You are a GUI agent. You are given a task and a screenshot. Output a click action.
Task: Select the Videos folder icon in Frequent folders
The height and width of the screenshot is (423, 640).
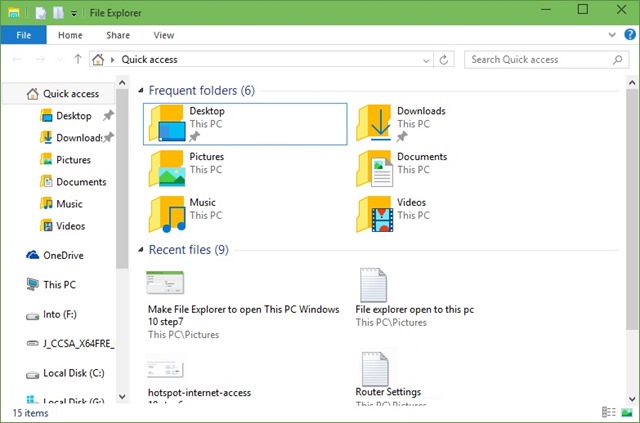(x=374, y=214)
